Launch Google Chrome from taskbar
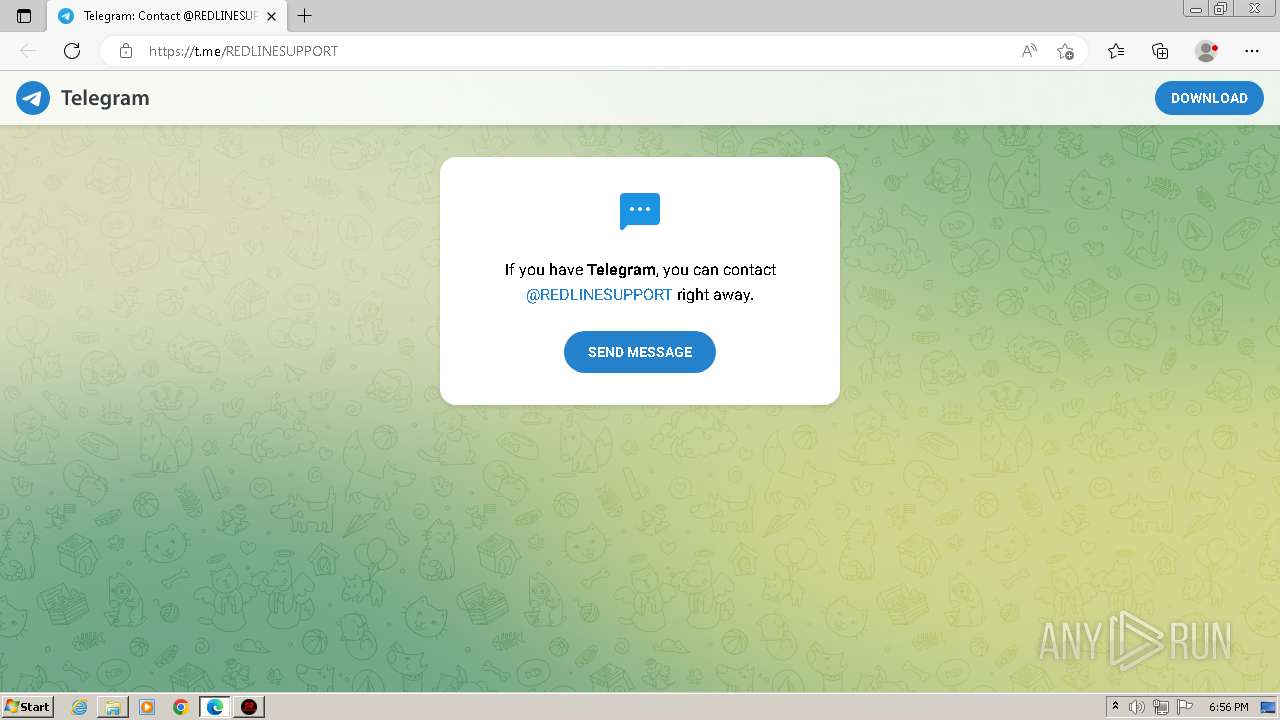The image size is (1280, 720). tap(180, 707)
